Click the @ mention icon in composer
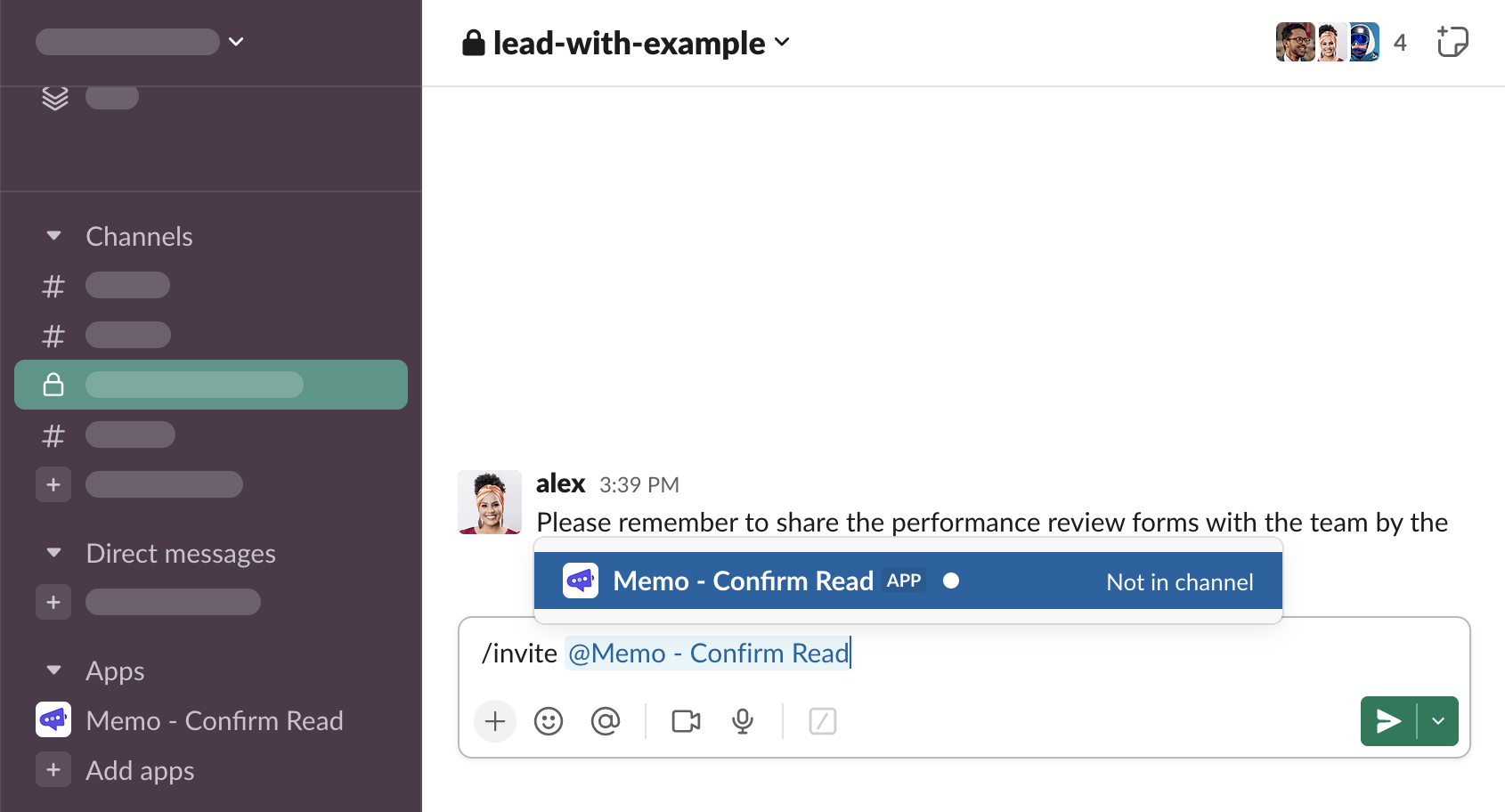Image resolution: width=1505 pixels, height=812 pixels. [x=606, y=721]
